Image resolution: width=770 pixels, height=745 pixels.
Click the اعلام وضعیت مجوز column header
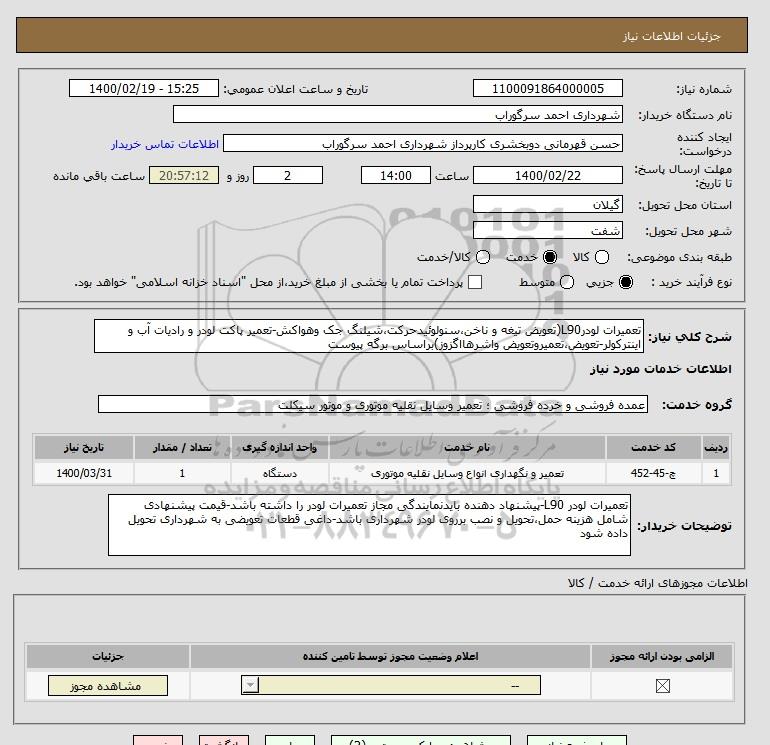390,656
